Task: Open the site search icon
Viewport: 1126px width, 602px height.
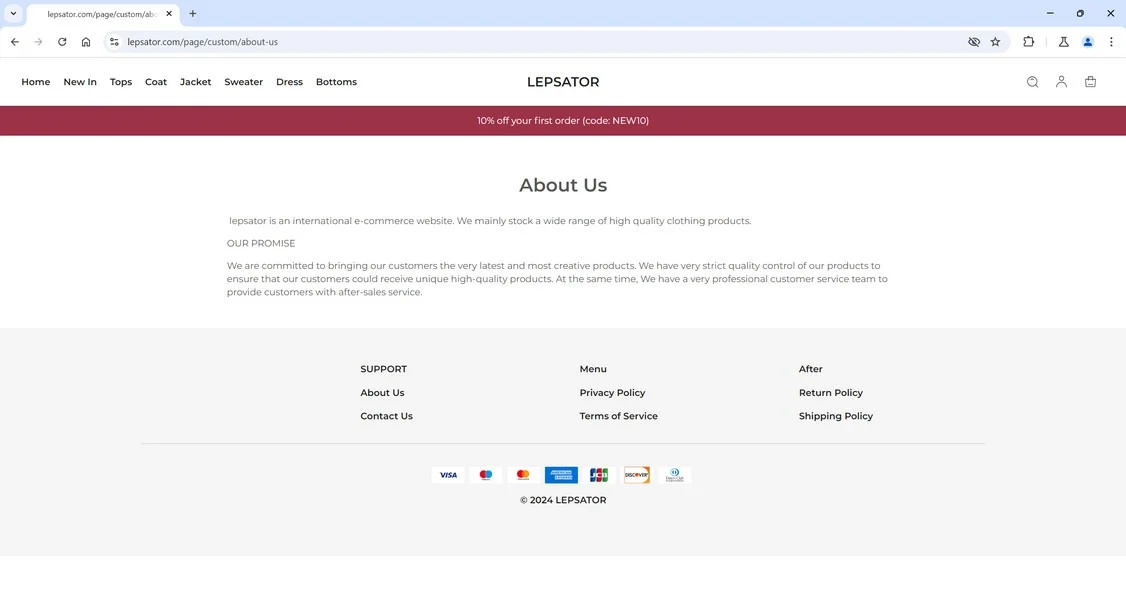Action: [x=1032, y=82]
